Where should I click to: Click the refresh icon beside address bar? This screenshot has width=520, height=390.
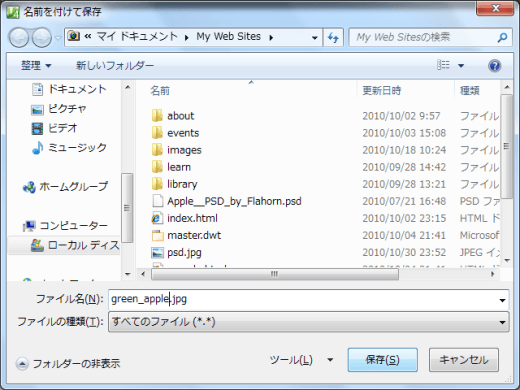[333, 37]
